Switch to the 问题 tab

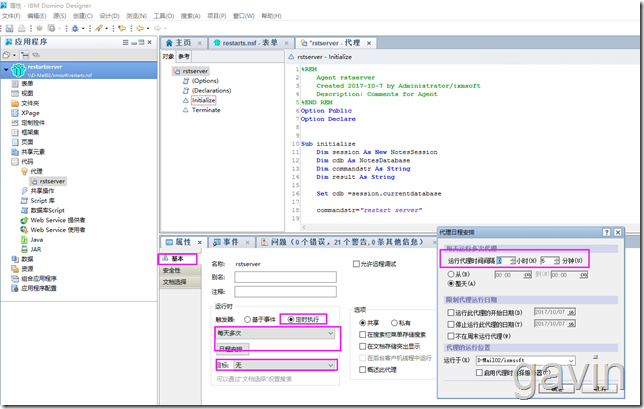coord(347,242)
